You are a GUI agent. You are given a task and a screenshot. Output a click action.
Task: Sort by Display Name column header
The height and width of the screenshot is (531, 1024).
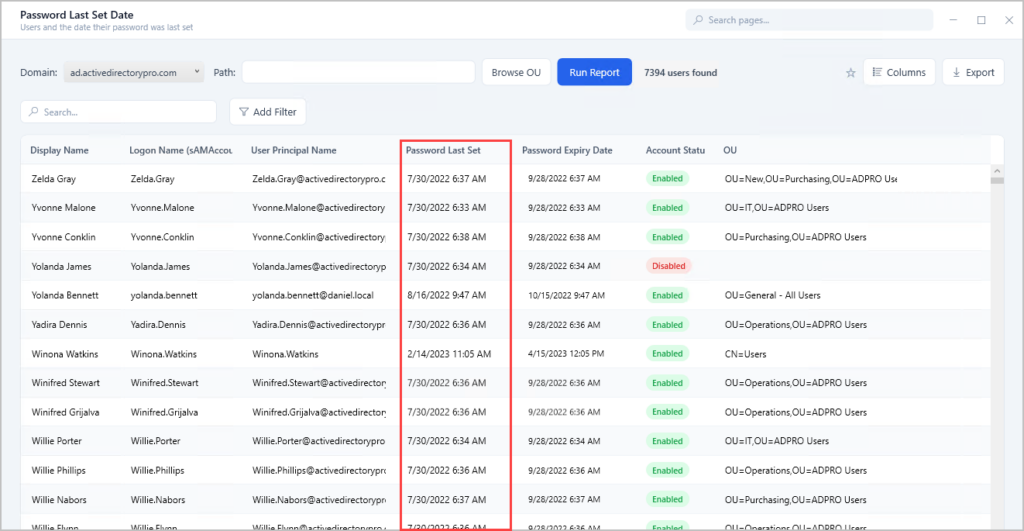(59, 150)
